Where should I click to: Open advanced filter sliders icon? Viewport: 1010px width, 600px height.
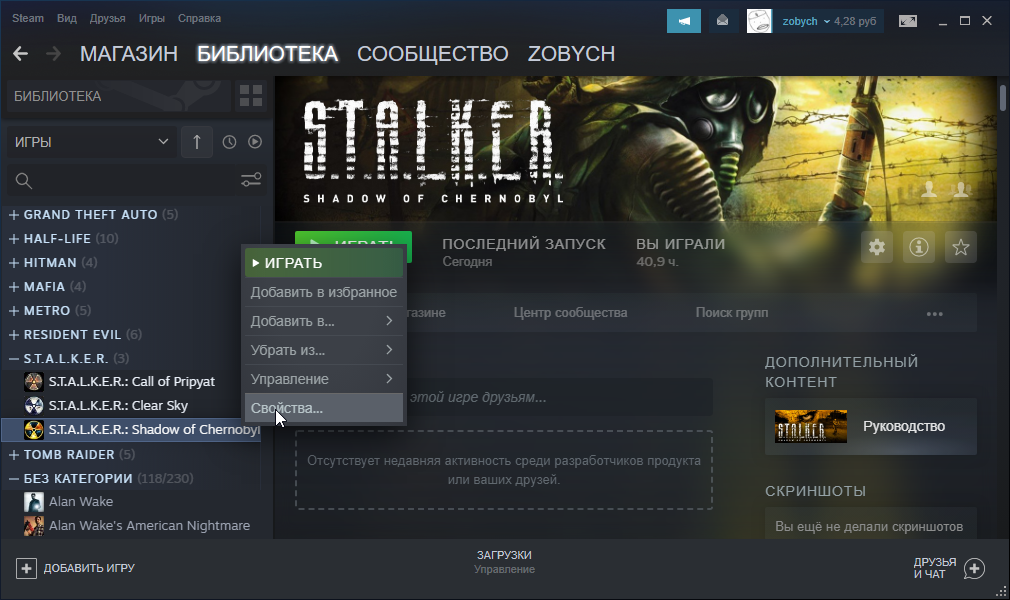point(251,180)
